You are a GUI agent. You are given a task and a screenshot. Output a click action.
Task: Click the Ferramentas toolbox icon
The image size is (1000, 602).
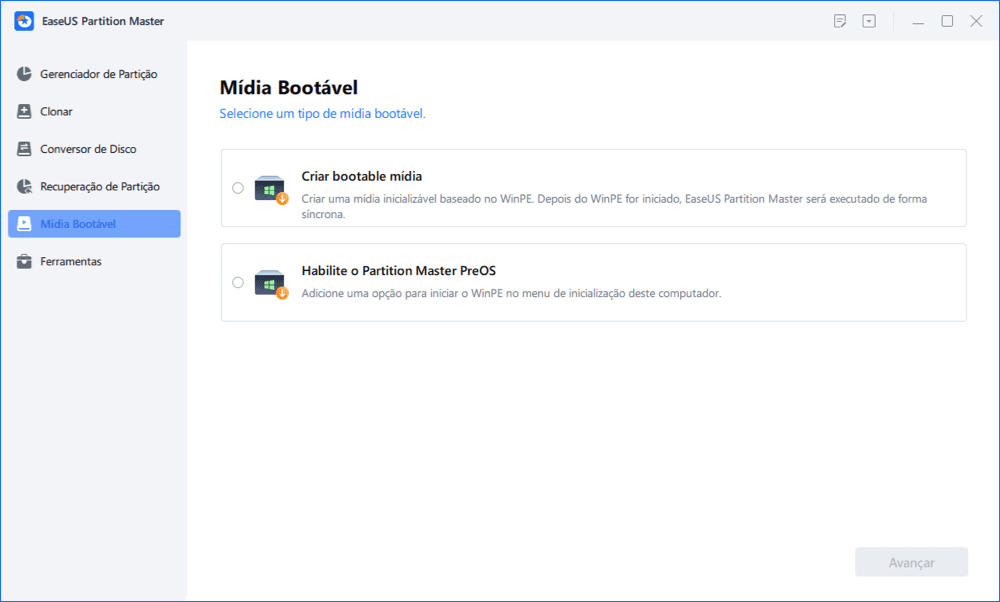pyautogui.click(x=24, y=261)
